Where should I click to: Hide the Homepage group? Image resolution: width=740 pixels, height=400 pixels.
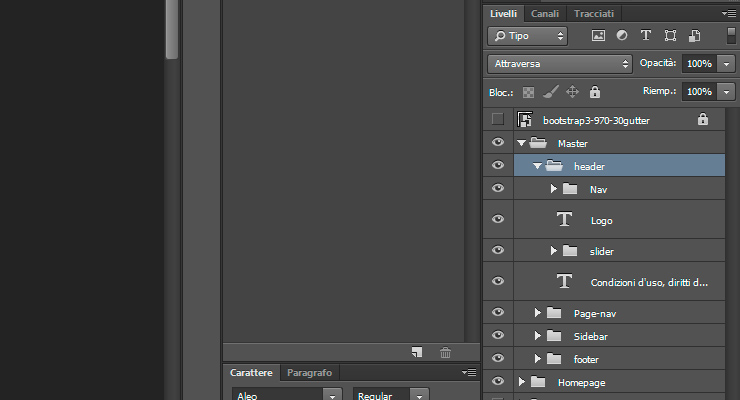click(498, 381)
